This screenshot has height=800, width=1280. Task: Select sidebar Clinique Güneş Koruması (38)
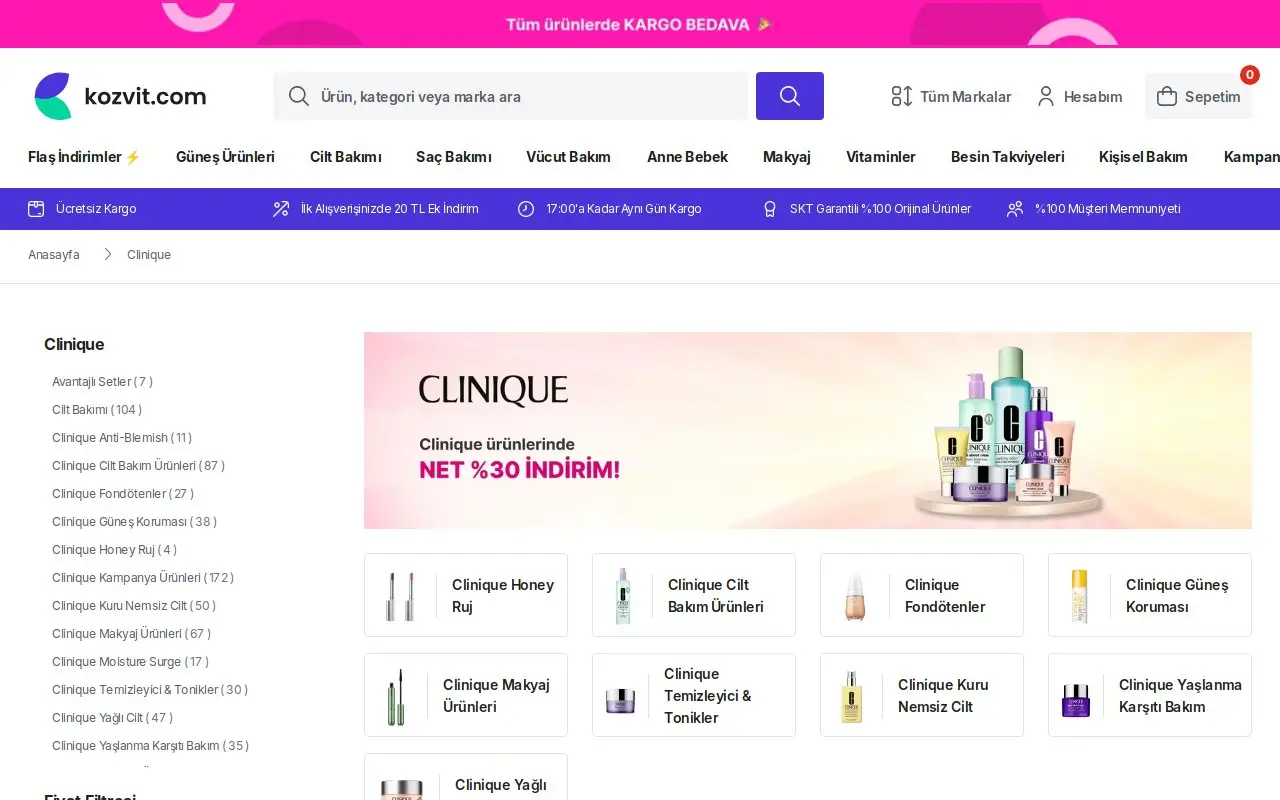[134, 521]
